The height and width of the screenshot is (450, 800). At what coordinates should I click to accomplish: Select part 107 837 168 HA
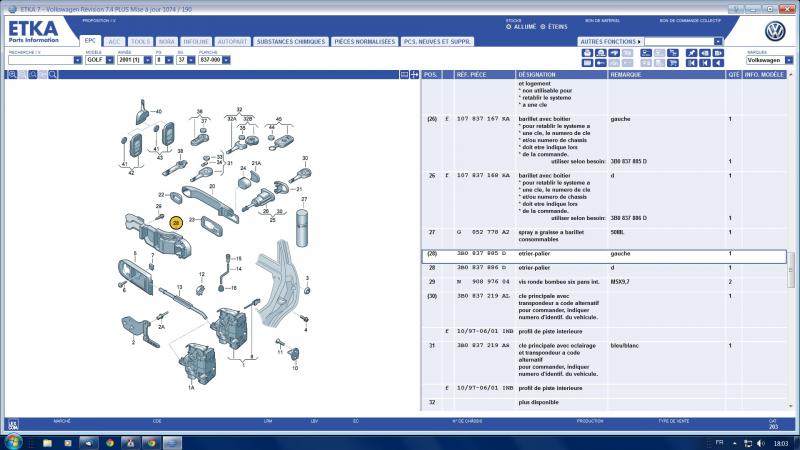pos(483,176)
